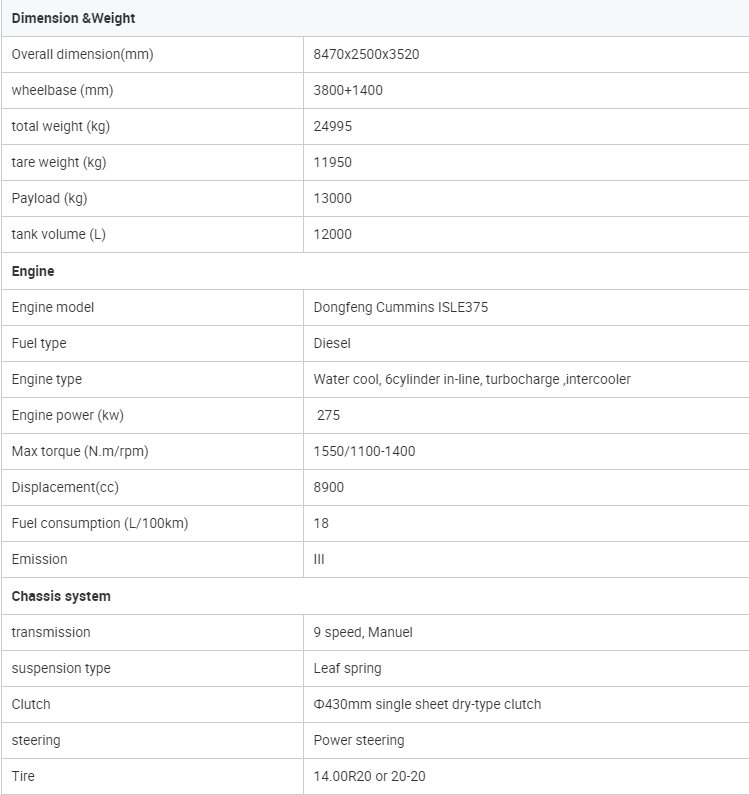Select the overall dimension value 8470x2500x3520
749x795 pixels.
[366, 54]
